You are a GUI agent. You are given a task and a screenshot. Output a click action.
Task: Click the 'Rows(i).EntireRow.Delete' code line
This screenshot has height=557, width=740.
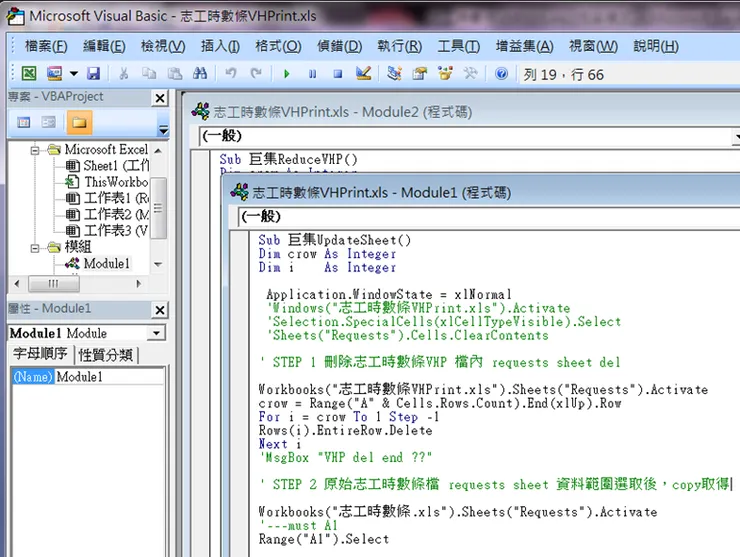[345, 430]
